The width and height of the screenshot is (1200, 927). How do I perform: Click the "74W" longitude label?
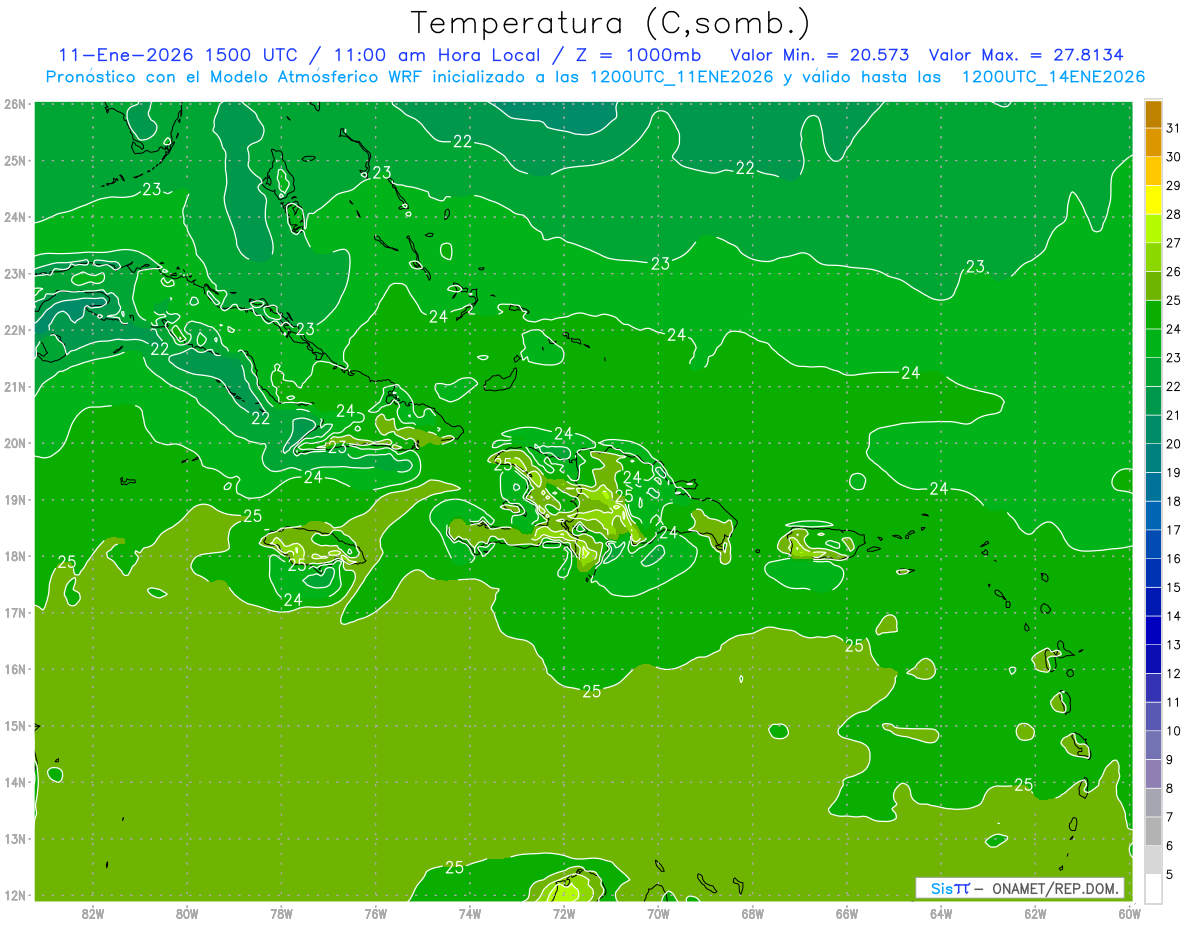[470, 914]
